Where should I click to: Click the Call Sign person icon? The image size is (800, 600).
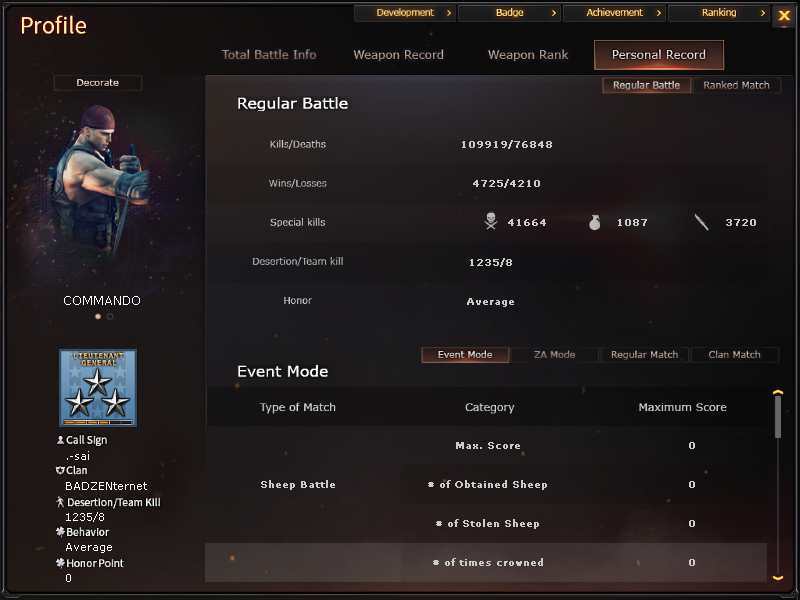pos(60,440)
